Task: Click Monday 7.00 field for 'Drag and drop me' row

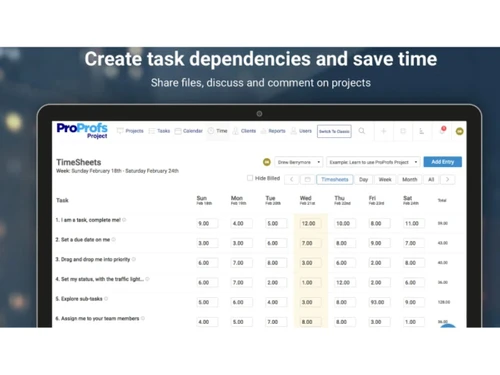Action: [x=241, y=263]
